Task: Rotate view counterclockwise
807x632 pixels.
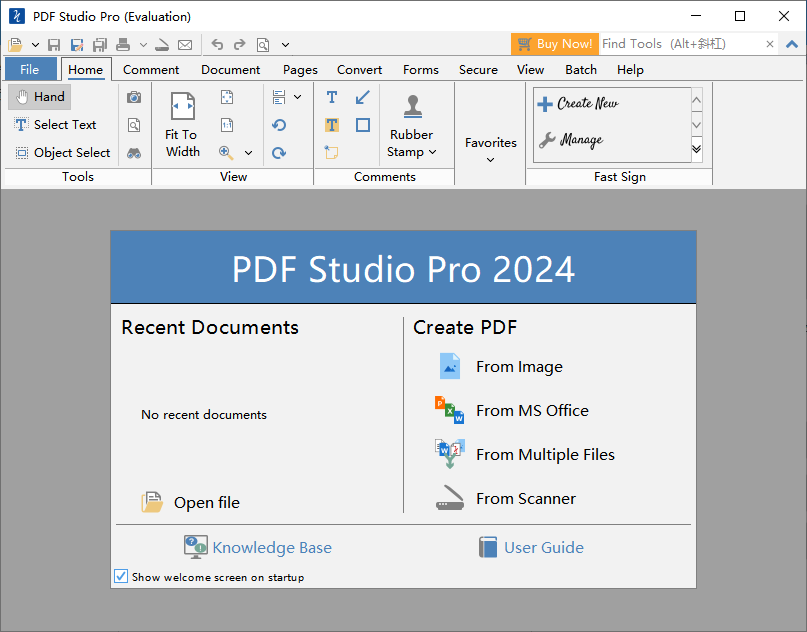Action: tap(279, 125)
